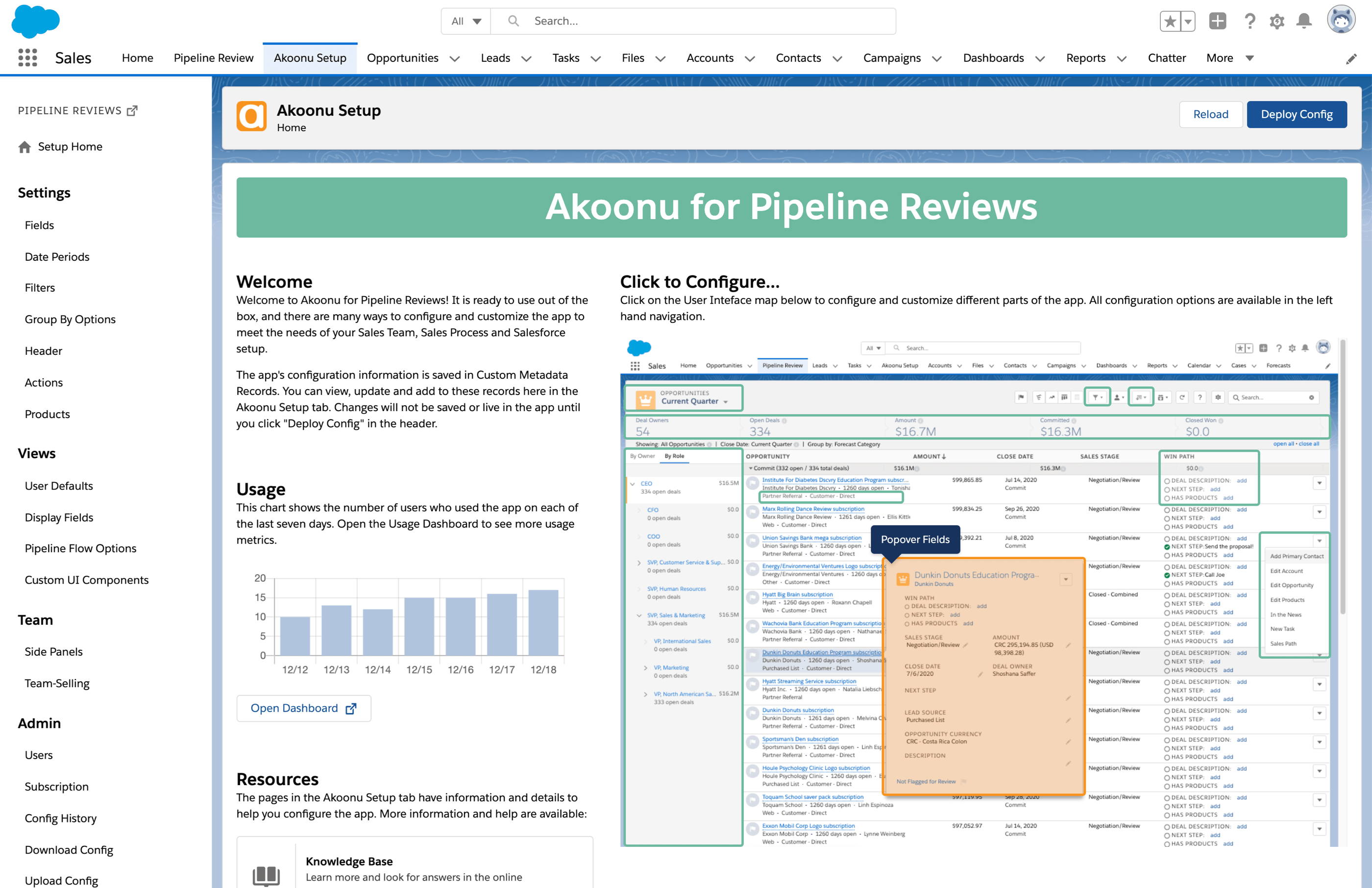Click Setup Home house icon
Viewport: 1372px width, 888px height.
tap(24, 147)
